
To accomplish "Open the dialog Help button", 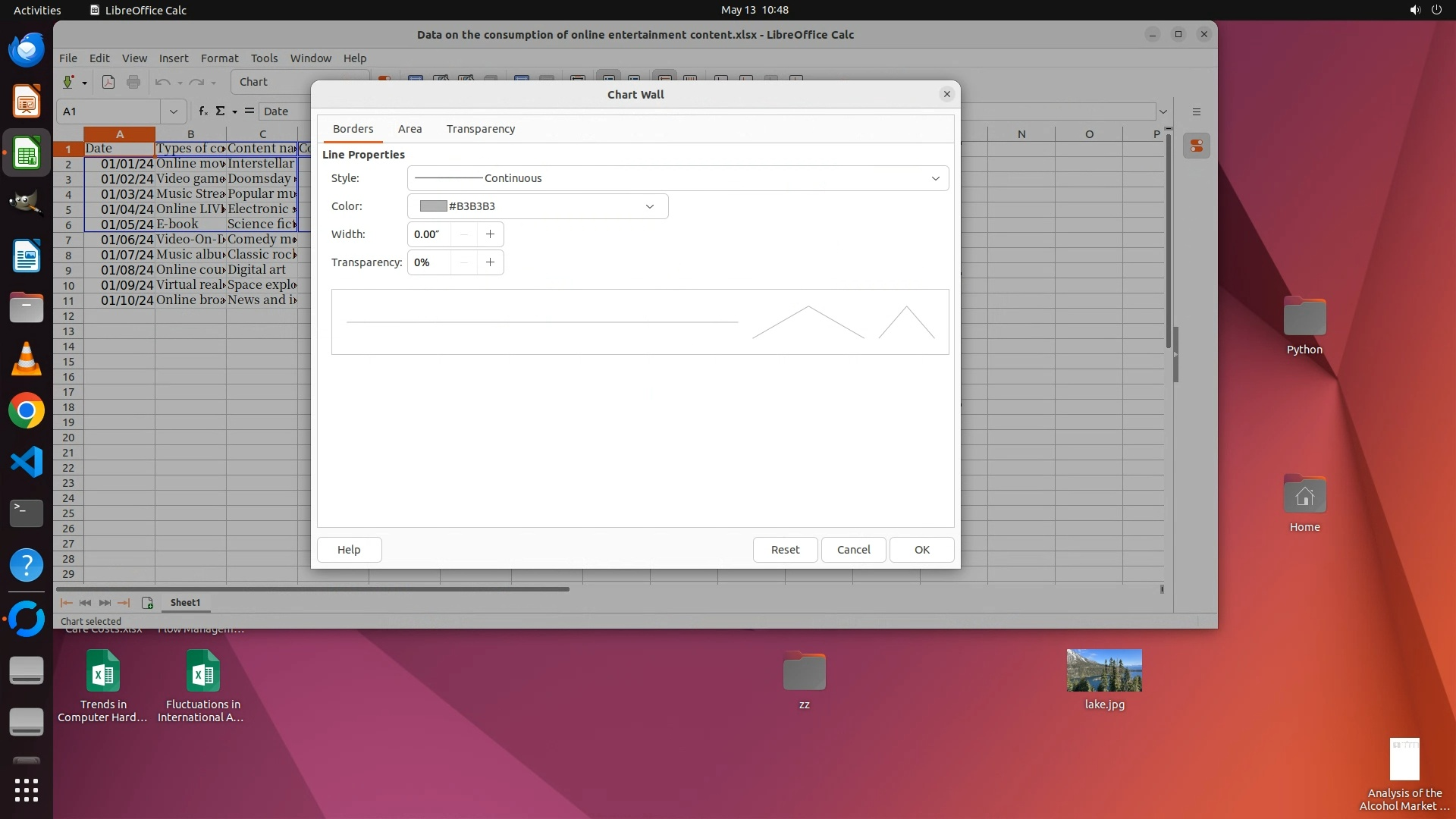I will 349,550.
